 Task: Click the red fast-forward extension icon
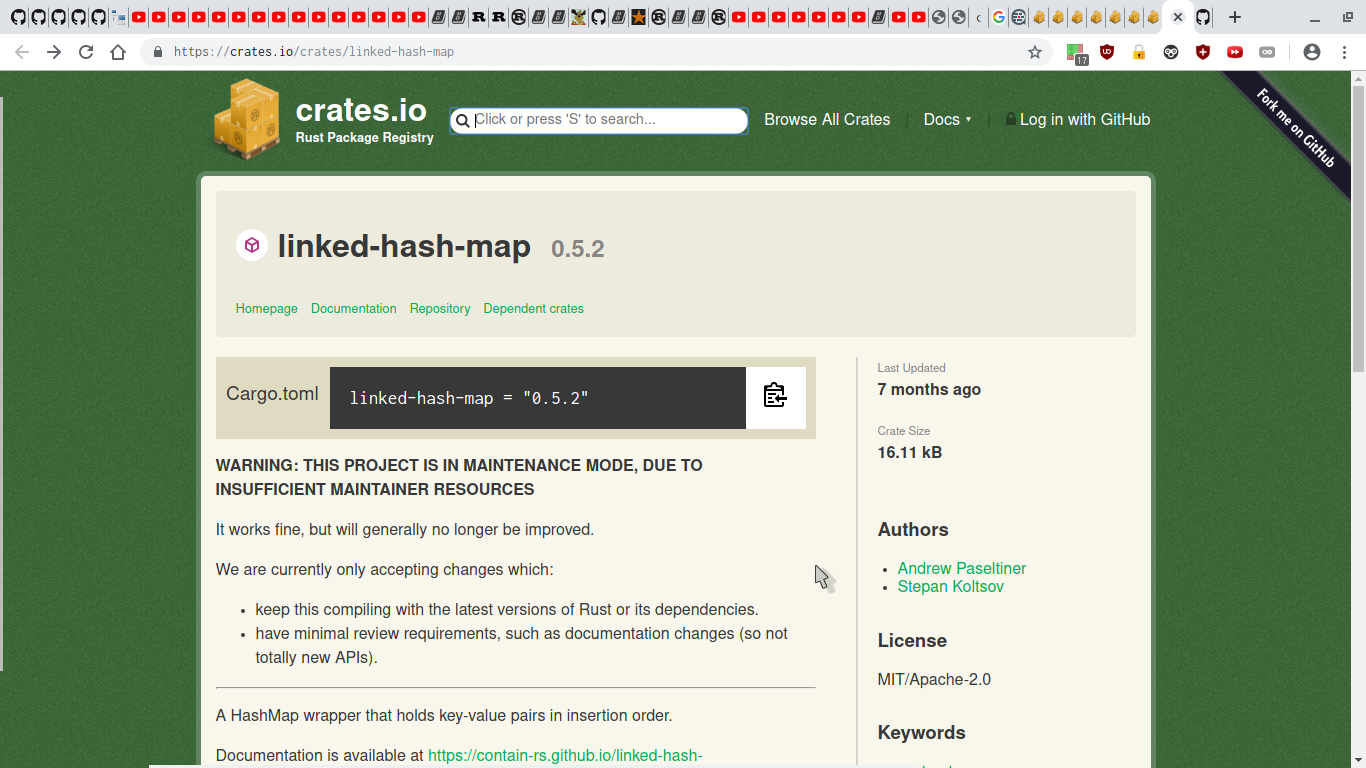point(1235,52)
